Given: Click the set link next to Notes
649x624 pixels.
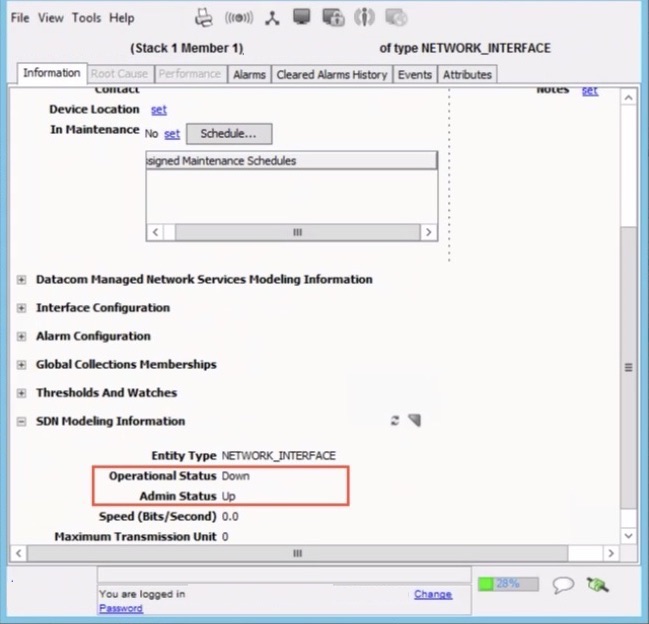Looking at the screenshot, I should click(590, 91).
